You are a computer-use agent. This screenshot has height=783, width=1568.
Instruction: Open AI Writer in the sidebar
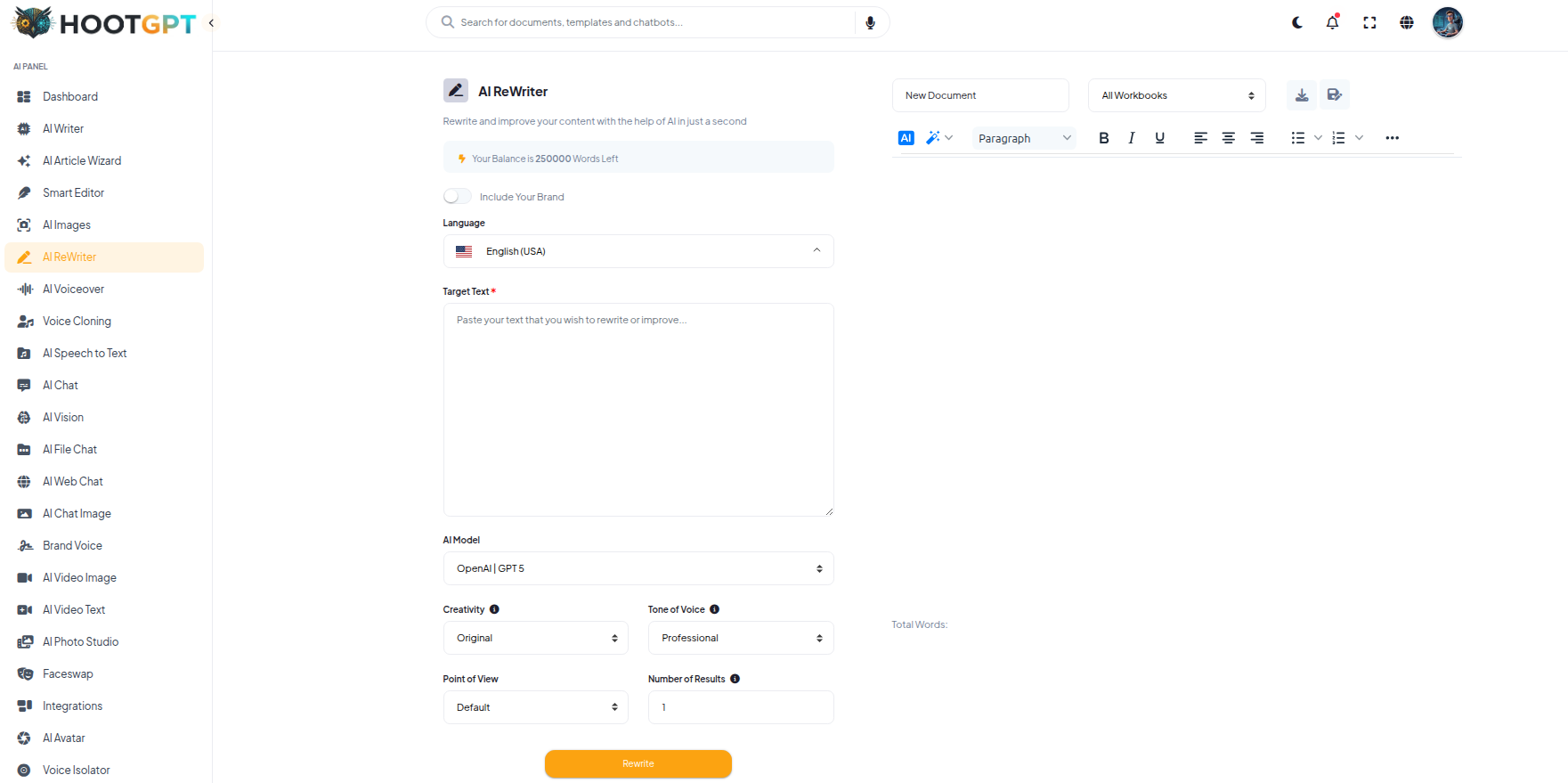(x=104, y=128)
